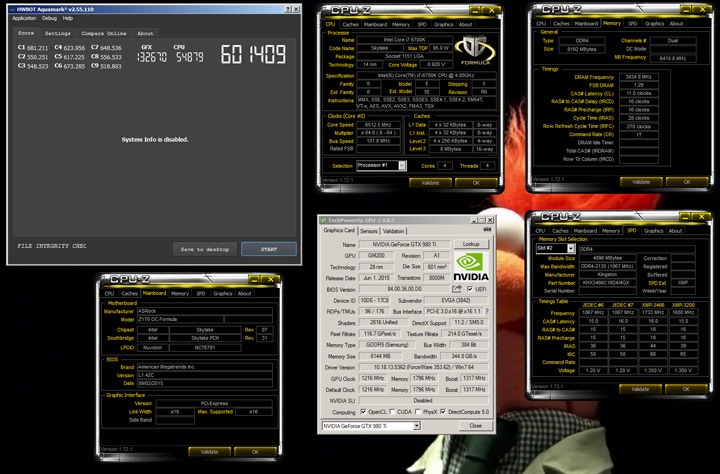This screenshot has height=474, width=720.
Task: Click the GPU-Z title bar app icon
Action: tap(323, 220)
